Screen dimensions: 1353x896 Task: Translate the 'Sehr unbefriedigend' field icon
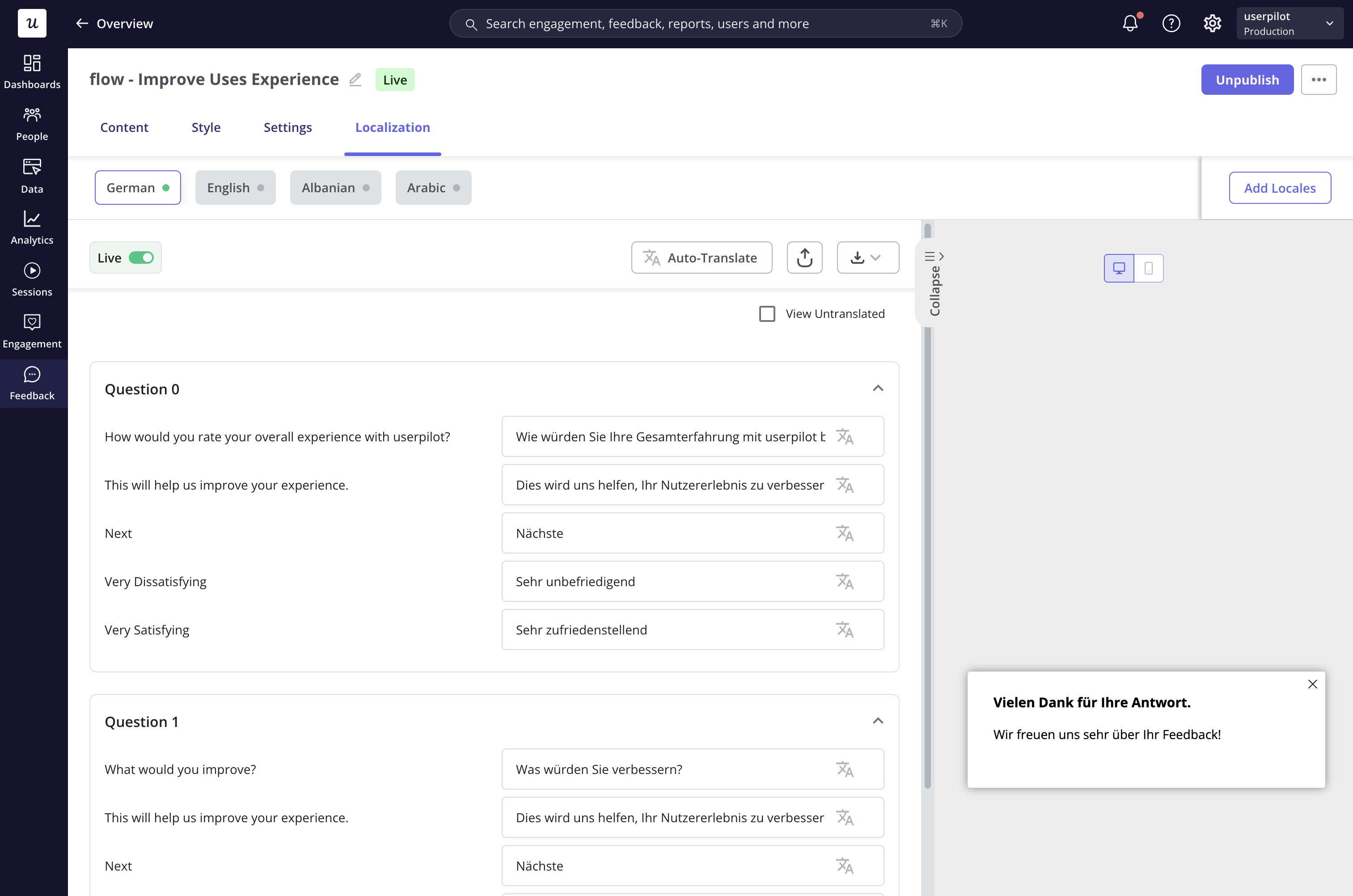pos(845,582)
